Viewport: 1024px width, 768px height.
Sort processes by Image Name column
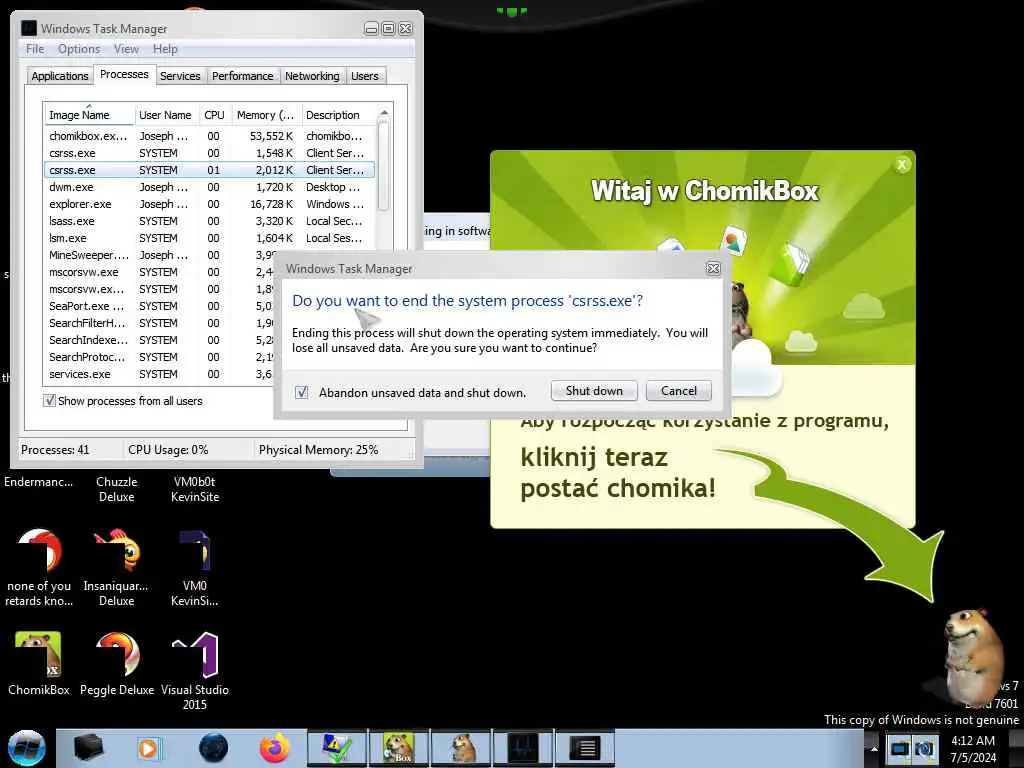click(x=89, y=115)
